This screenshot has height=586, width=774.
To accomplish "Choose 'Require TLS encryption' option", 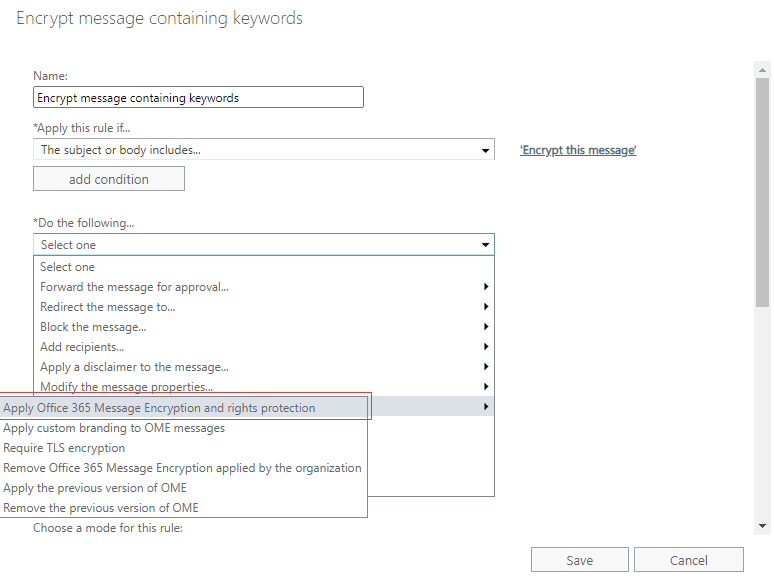I will tap(64, 448).
